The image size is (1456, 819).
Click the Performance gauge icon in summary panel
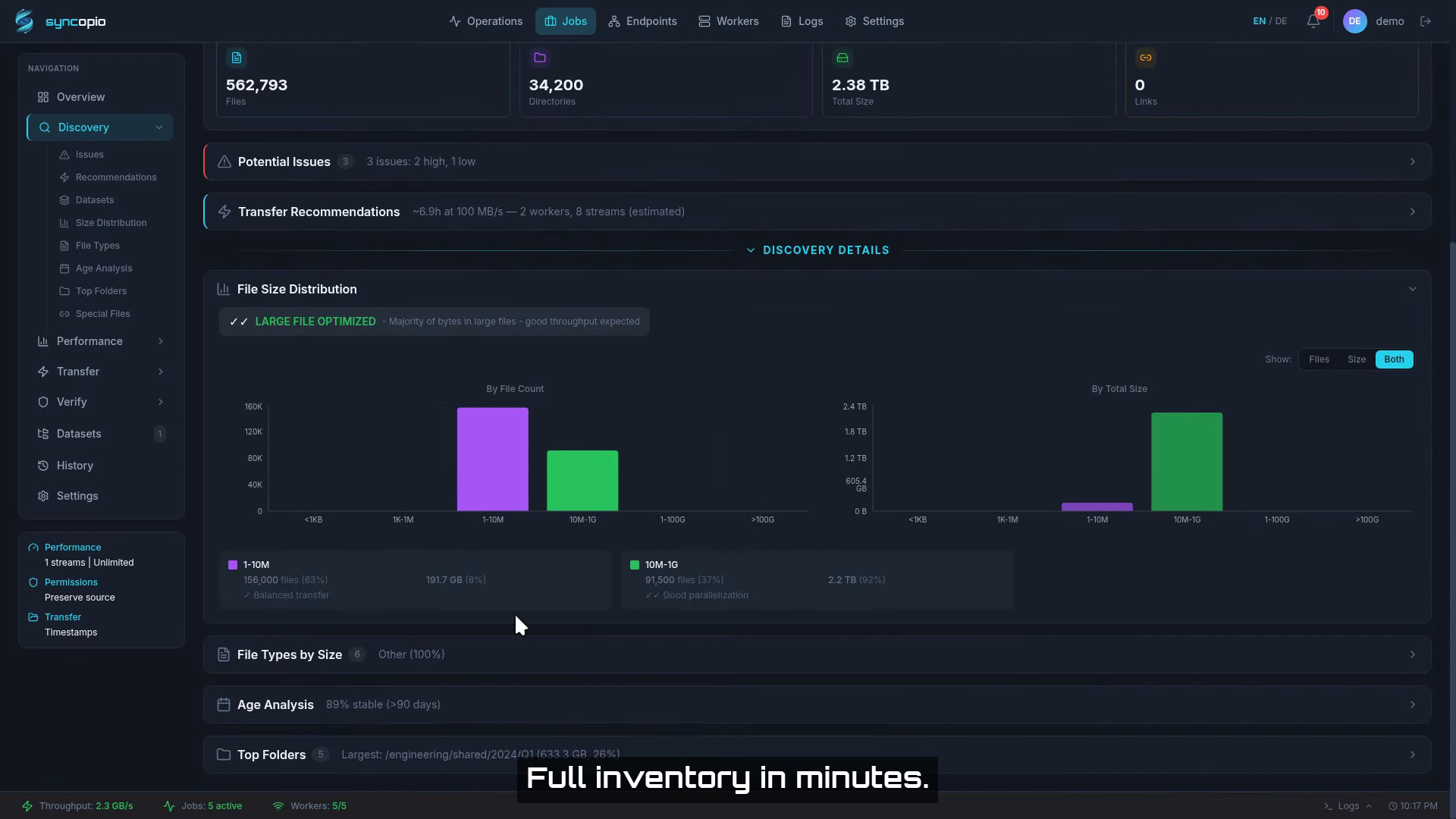pyautogui.click(x=33, y=548)
